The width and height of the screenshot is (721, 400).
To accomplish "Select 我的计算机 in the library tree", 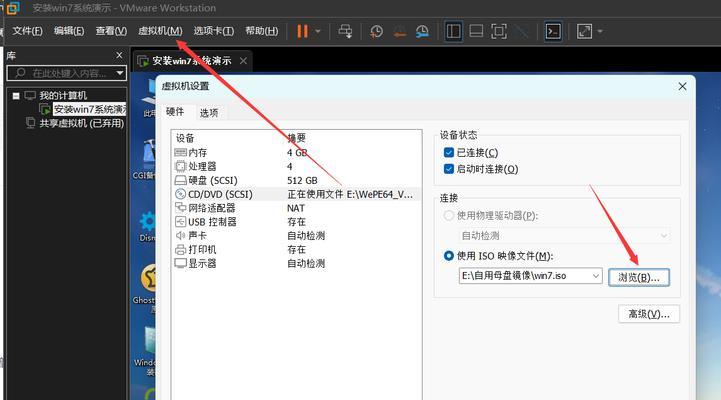I will pos(63,96).
